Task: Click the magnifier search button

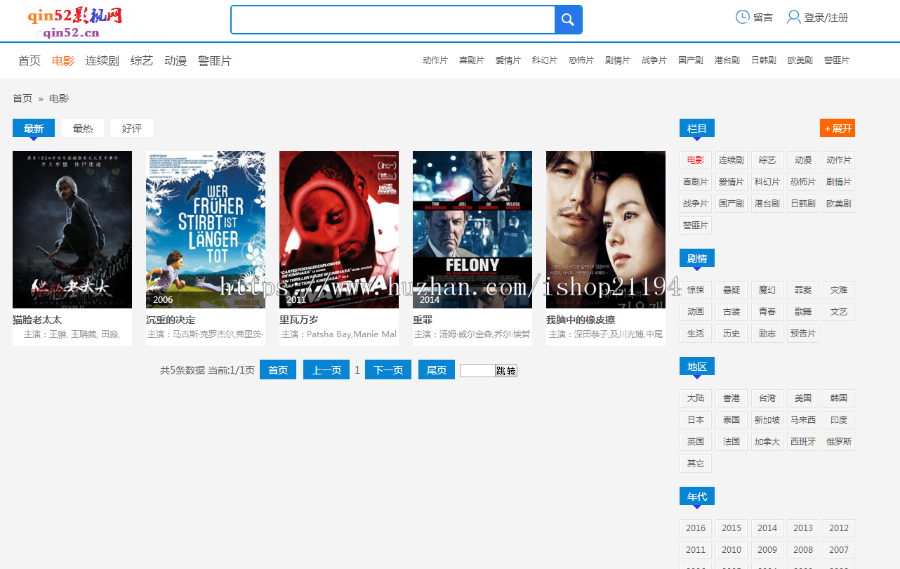Action: tap(567, 20)
